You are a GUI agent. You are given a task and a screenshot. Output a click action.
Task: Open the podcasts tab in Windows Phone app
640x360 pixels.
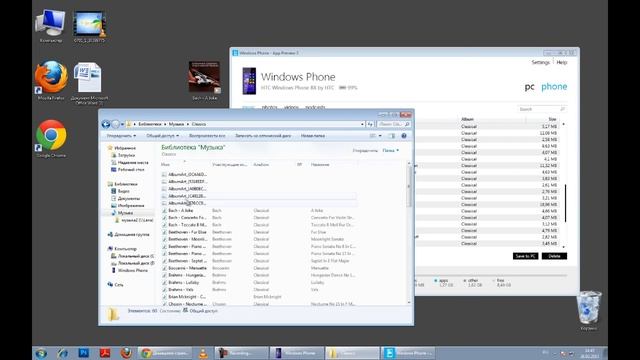click(315, 107)
